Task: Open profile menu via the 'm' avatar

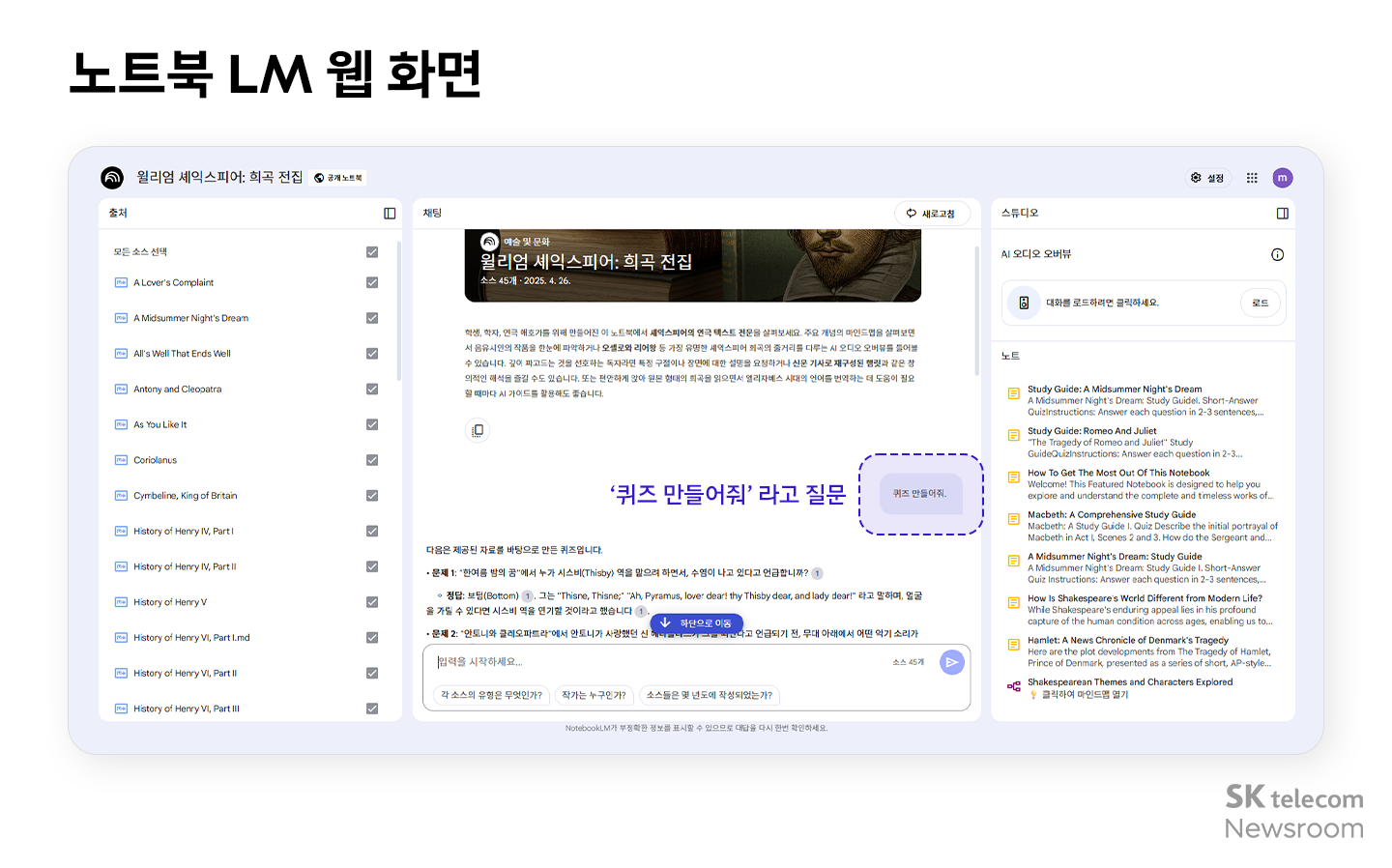Action: click(x=1282, y=178)
